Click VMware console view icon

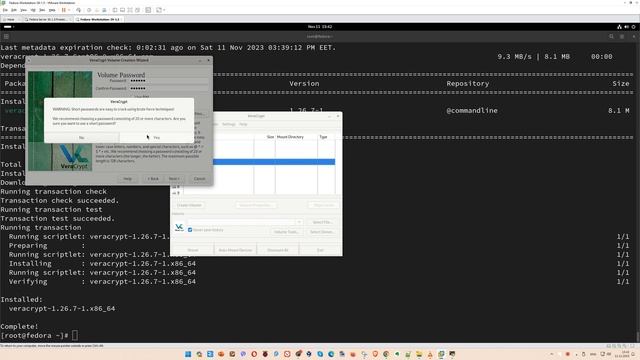[x=148, y=10]
